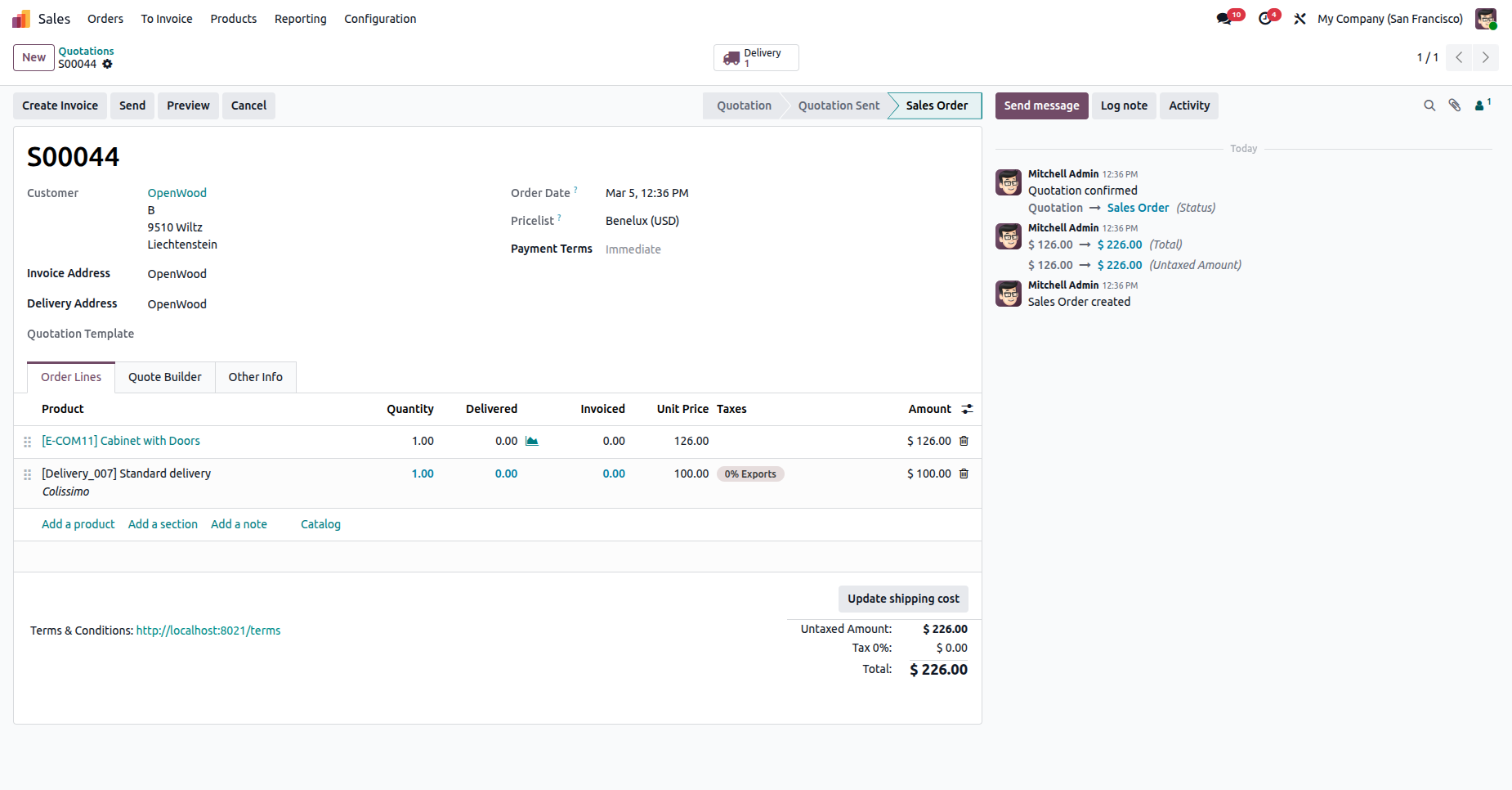The width and height of the screenshot is (1512, 790).
Task: Click the forecast chart icon on Cabinet row
Action: pyautogui.click(x=532, y=441)
